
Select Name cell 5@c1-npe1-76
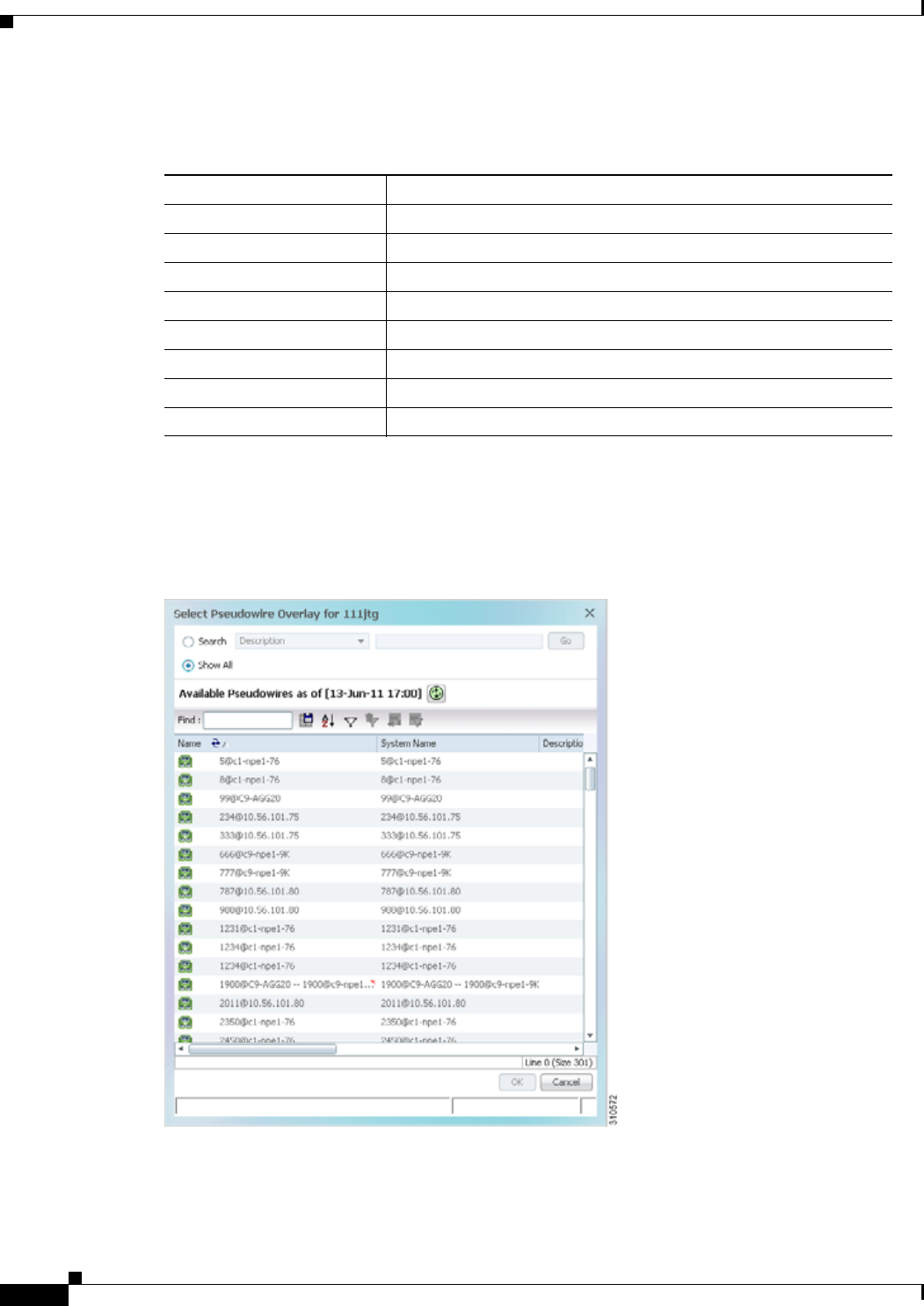250,762
